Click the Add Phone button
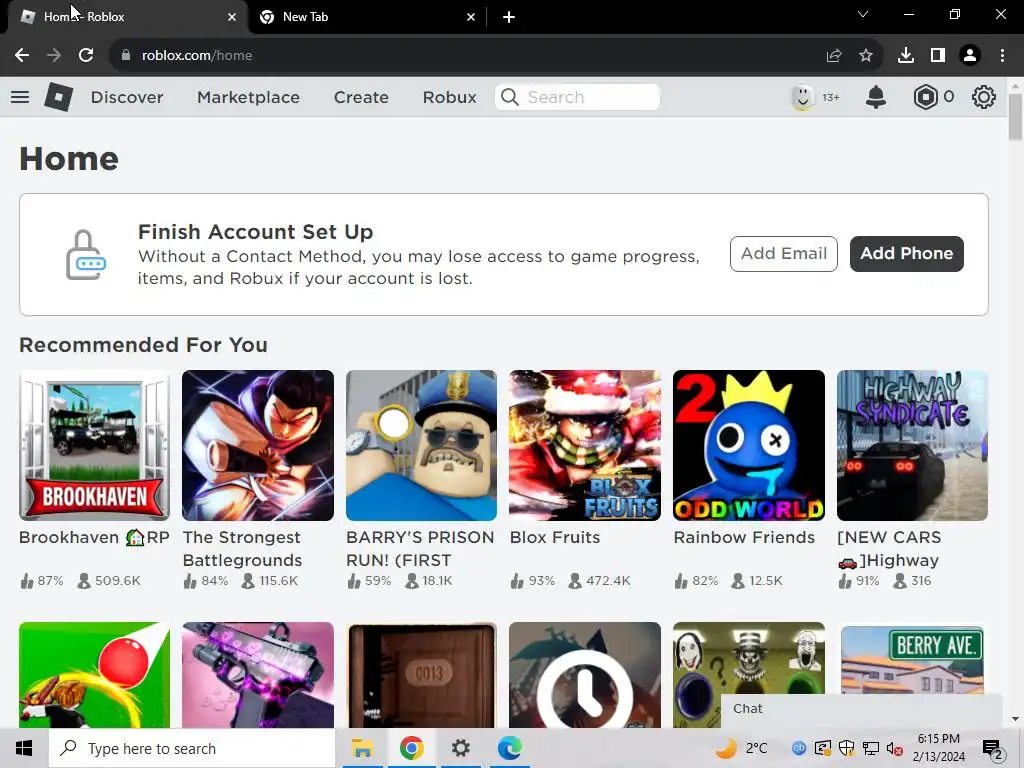The image size is (1024, 768). (x=906, y=253)
